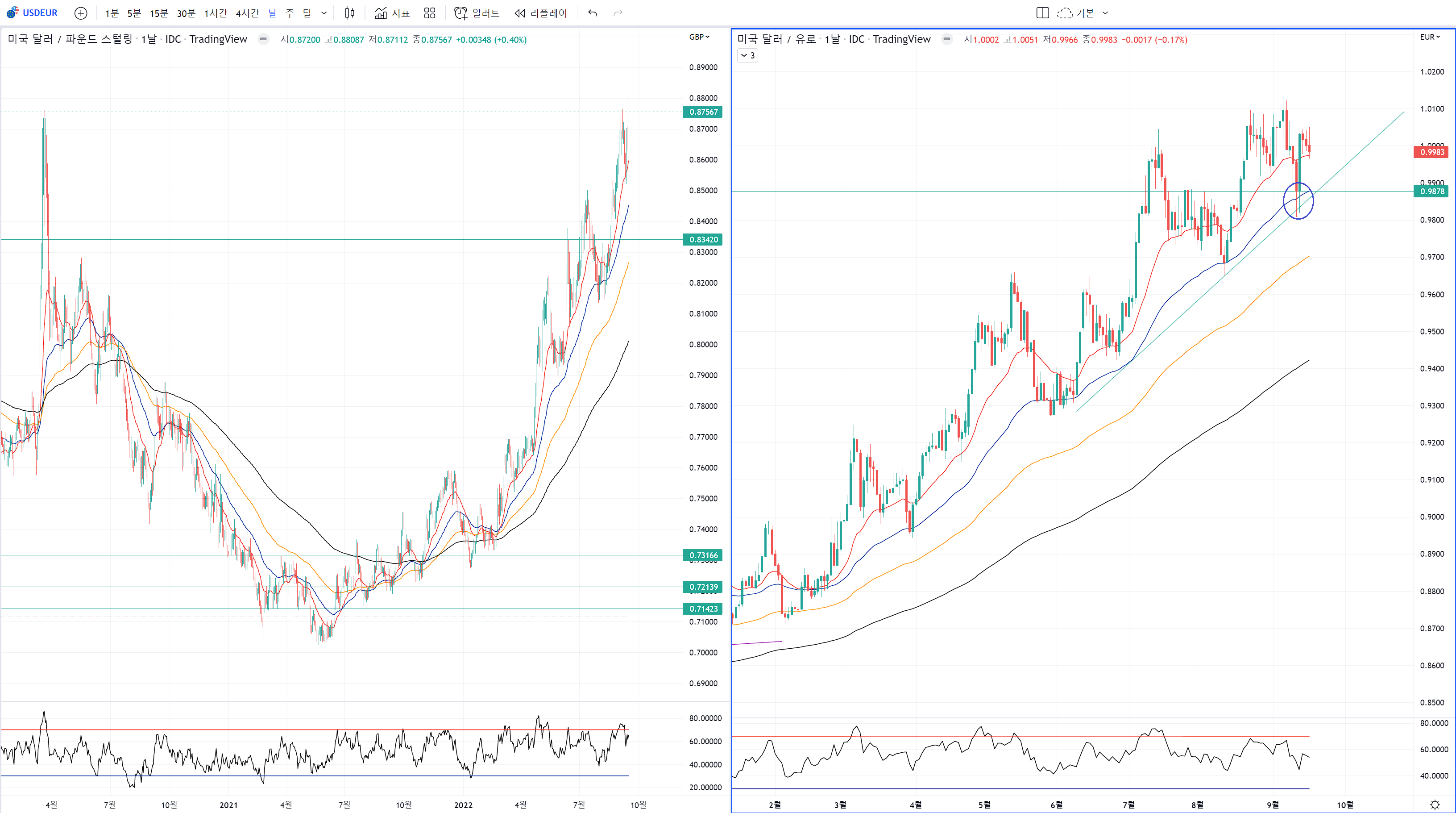
Task: Toggle market status dot on USD/EUR chart
Action: [947, 39]
